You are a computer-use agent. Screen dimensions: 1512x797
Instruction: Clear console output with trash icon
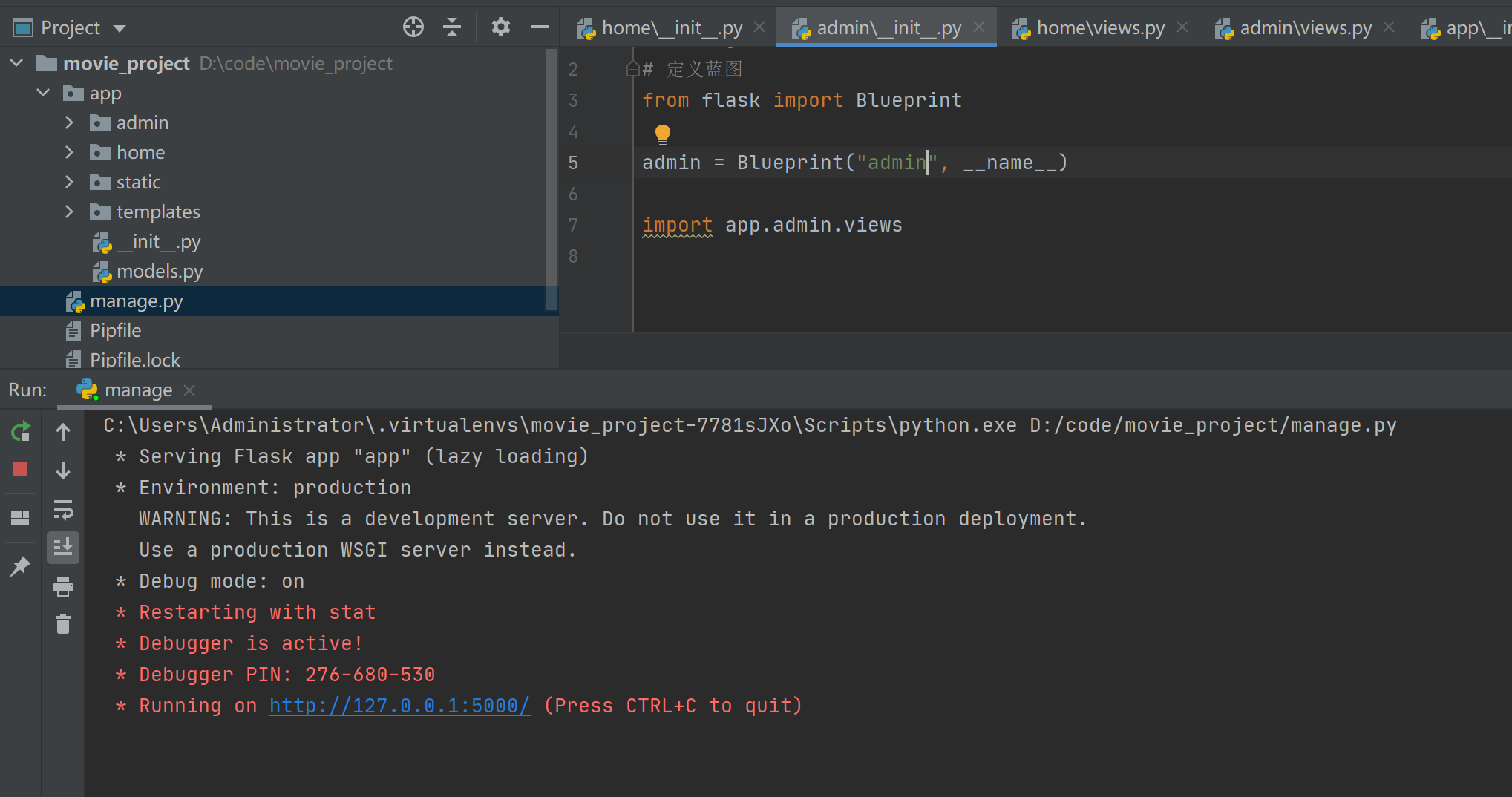(x=63, y=624)
